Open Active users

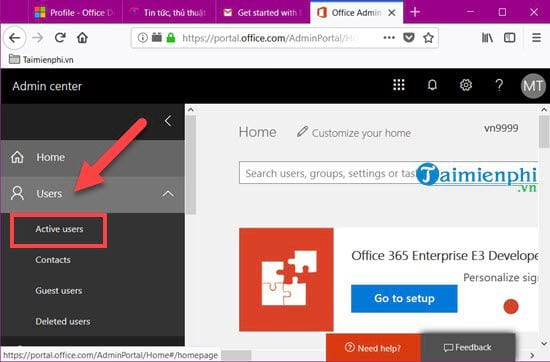click(x=59, y=229)
